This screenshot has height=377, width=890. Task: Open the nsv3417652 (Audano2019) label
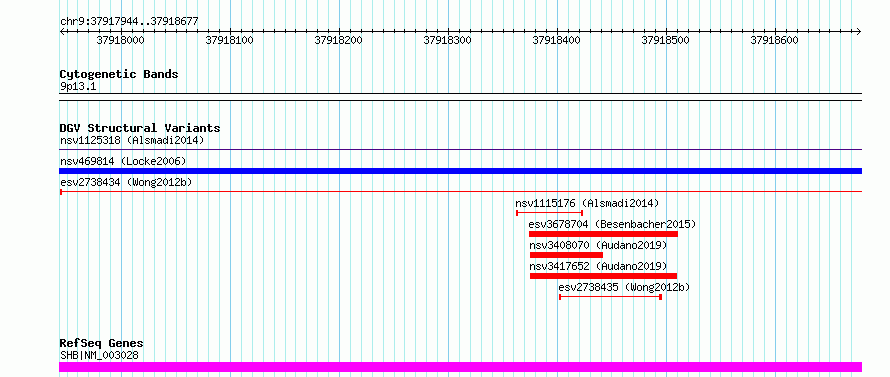pos(598,266)
